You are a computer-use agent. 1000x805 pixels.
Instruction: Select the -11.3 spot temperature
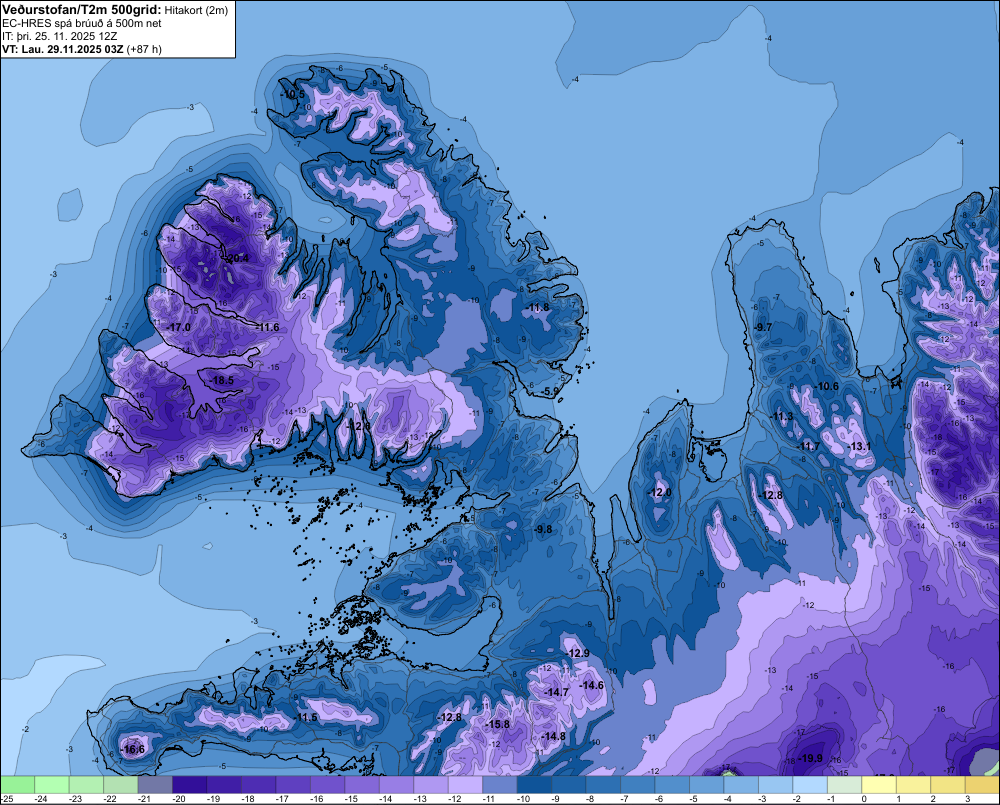(x=783, y=417)
